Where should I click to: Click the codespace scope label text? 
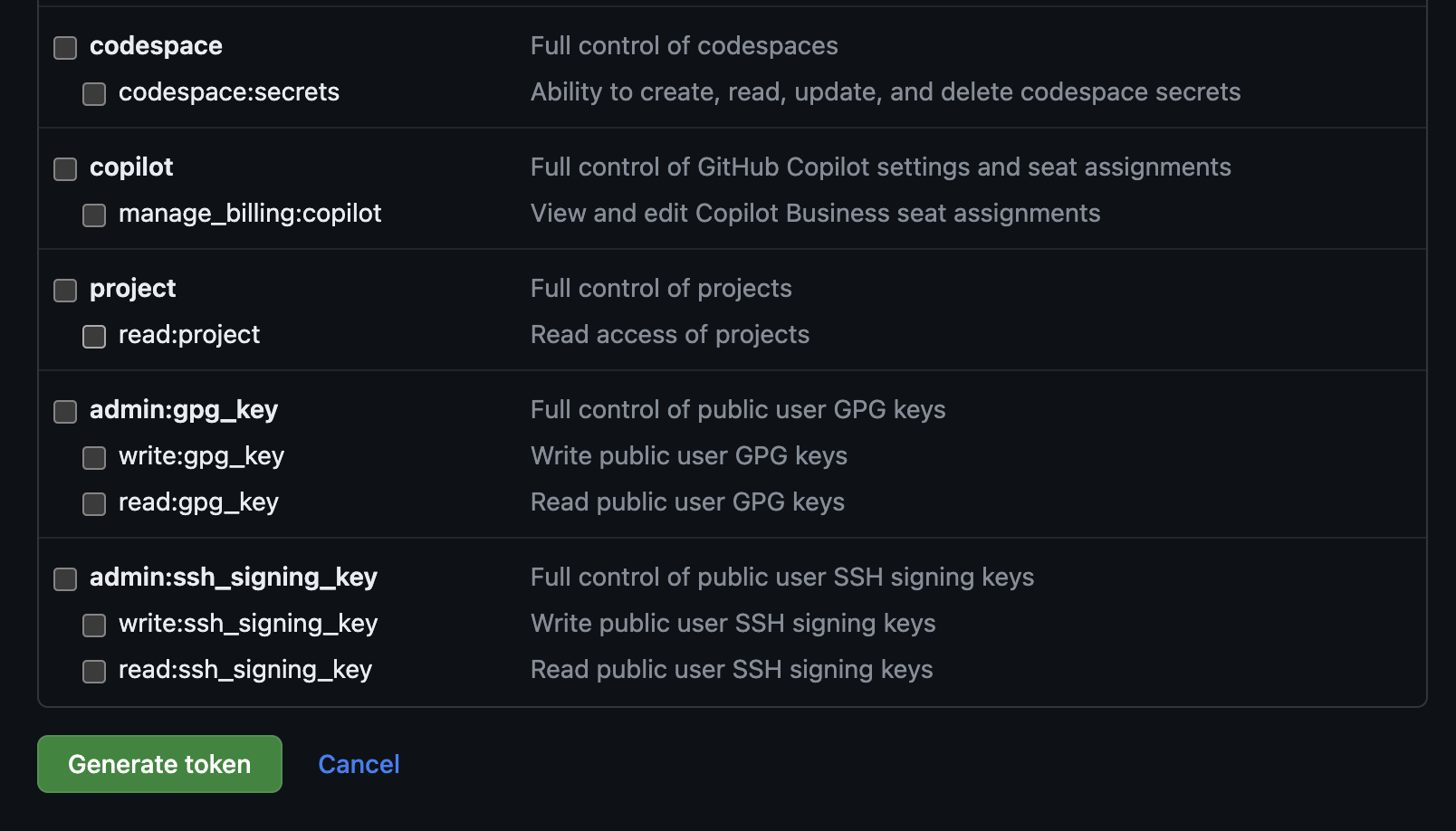[x=155, y=45]
